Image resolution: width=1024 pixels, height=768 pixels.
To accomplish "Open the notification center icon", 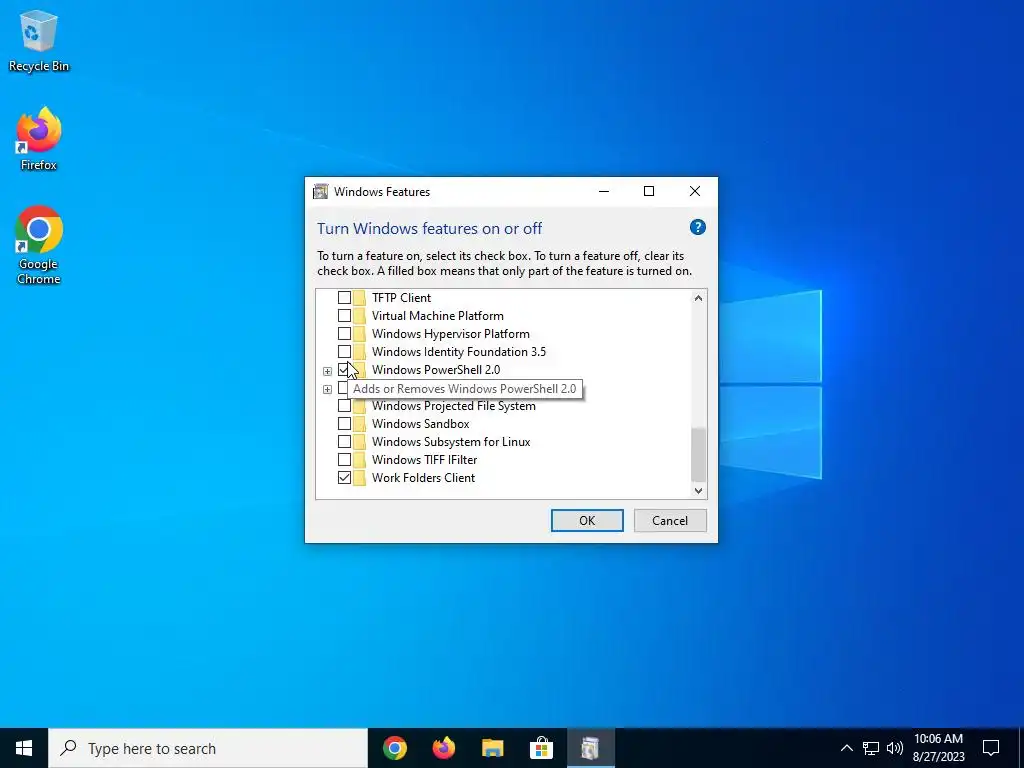I will 991,748.
